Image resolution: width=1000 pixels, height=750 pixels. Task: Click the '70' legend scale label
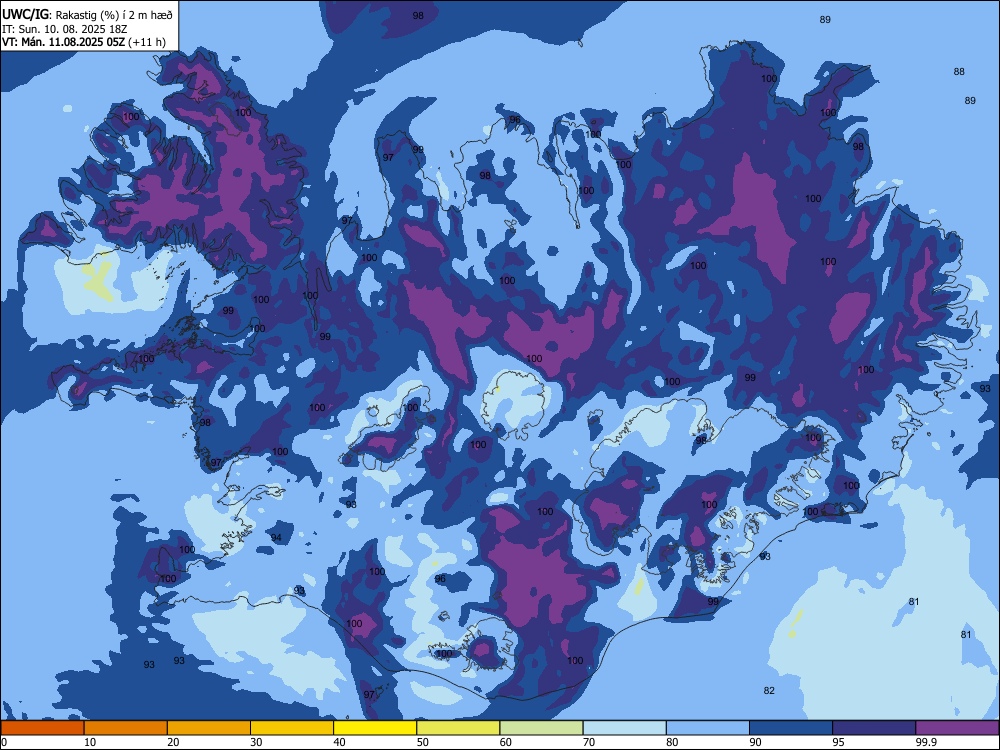(589, 742)
